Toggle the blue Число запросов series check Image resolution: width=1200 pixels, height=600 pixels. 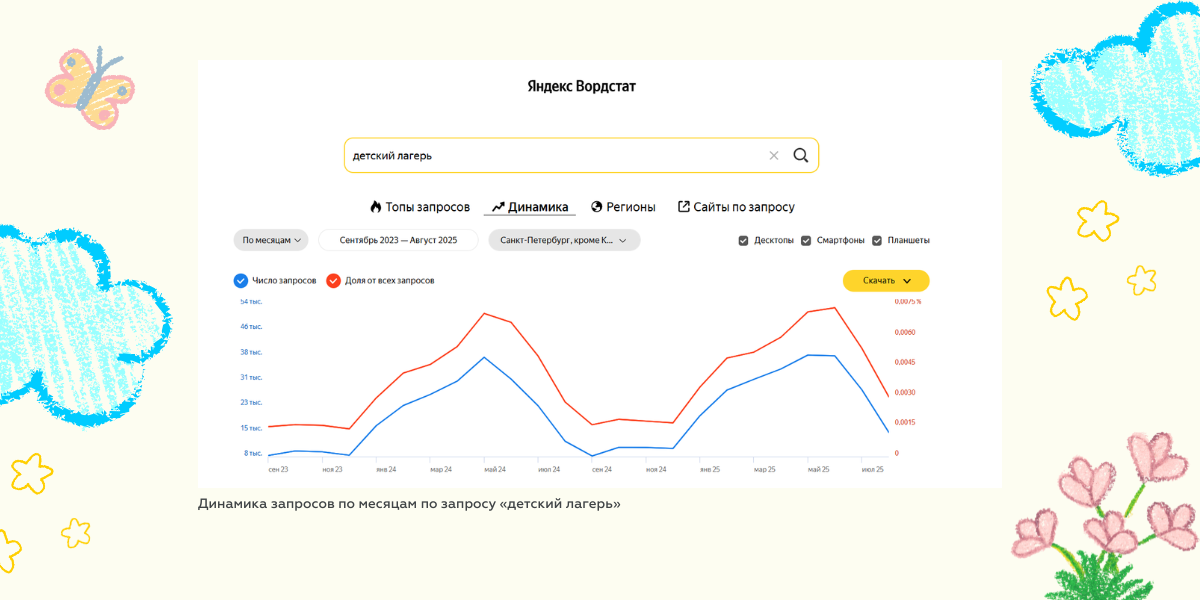[x=240, y=281]
